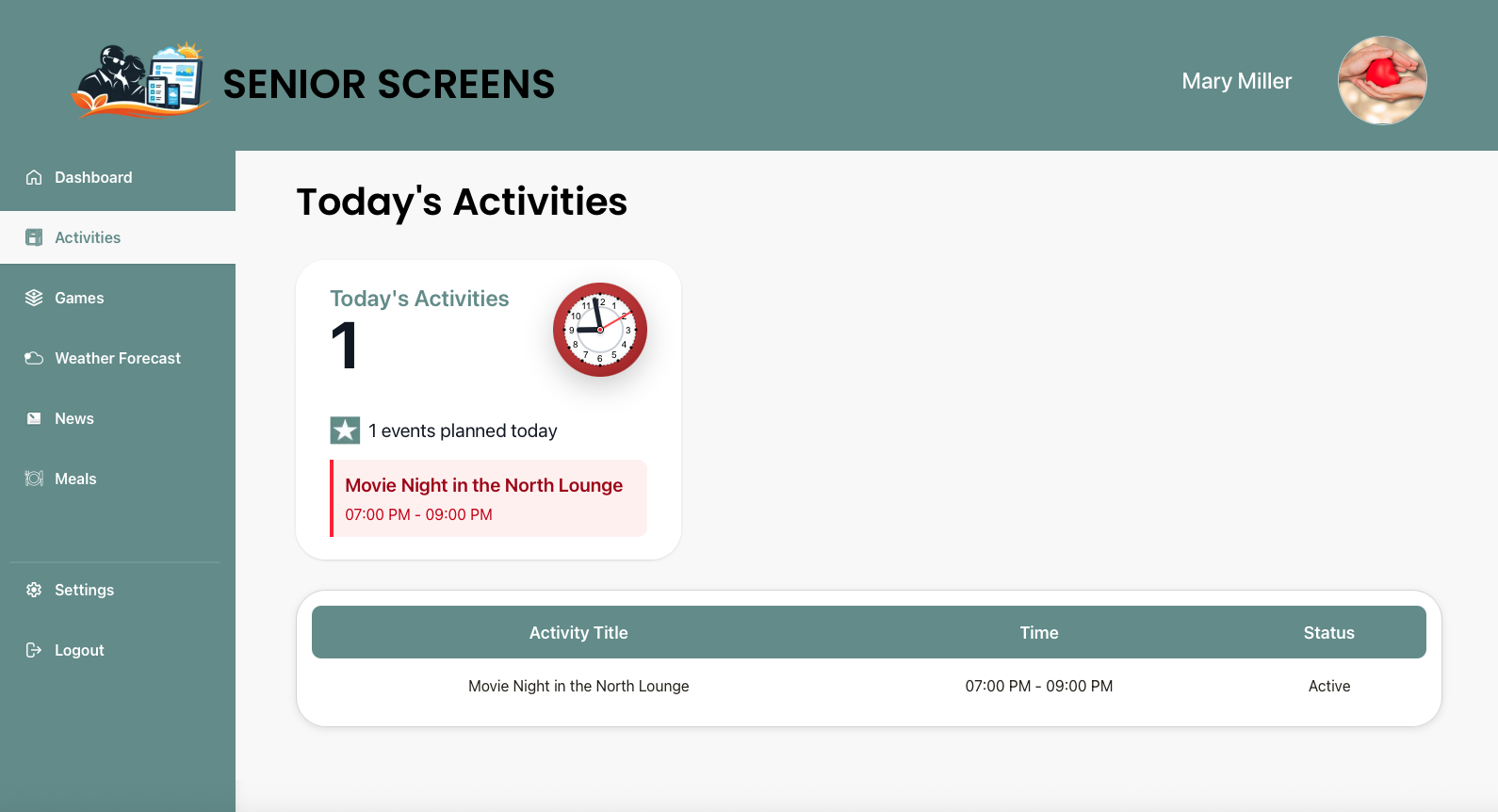Click the large activity count number 1

click(x=345, y=346)
